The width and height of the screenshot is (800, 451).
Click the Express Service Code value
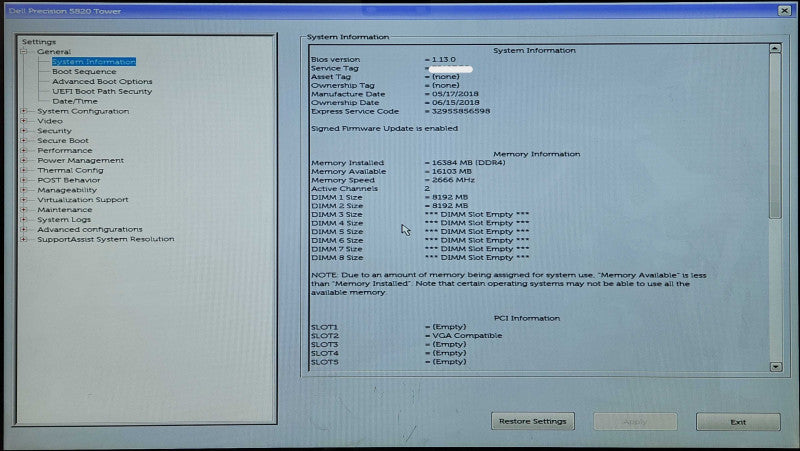461,111
